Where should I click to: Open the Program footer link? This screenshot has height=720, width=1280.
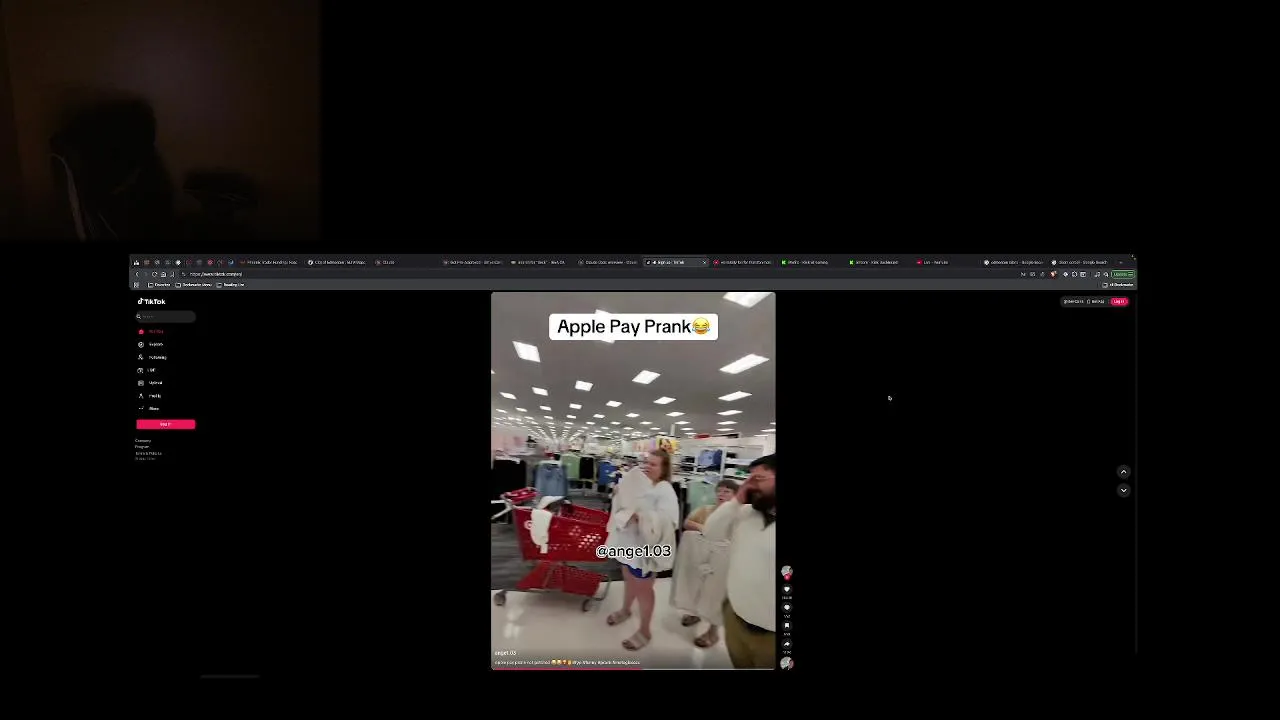pyautogui.click(x=141, y=447)
